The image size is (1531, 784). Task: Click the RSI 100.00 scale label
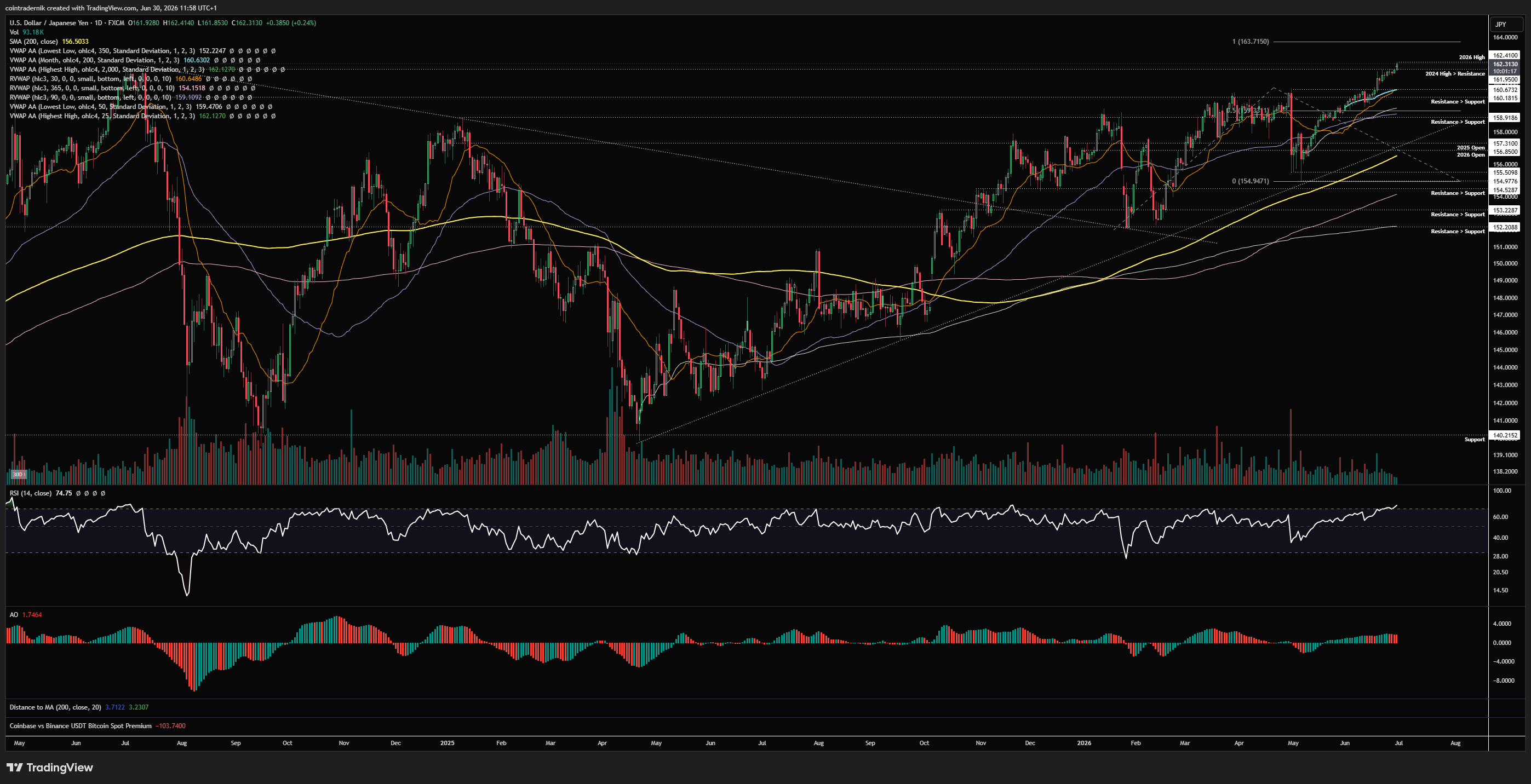[x=1501, y=491]
